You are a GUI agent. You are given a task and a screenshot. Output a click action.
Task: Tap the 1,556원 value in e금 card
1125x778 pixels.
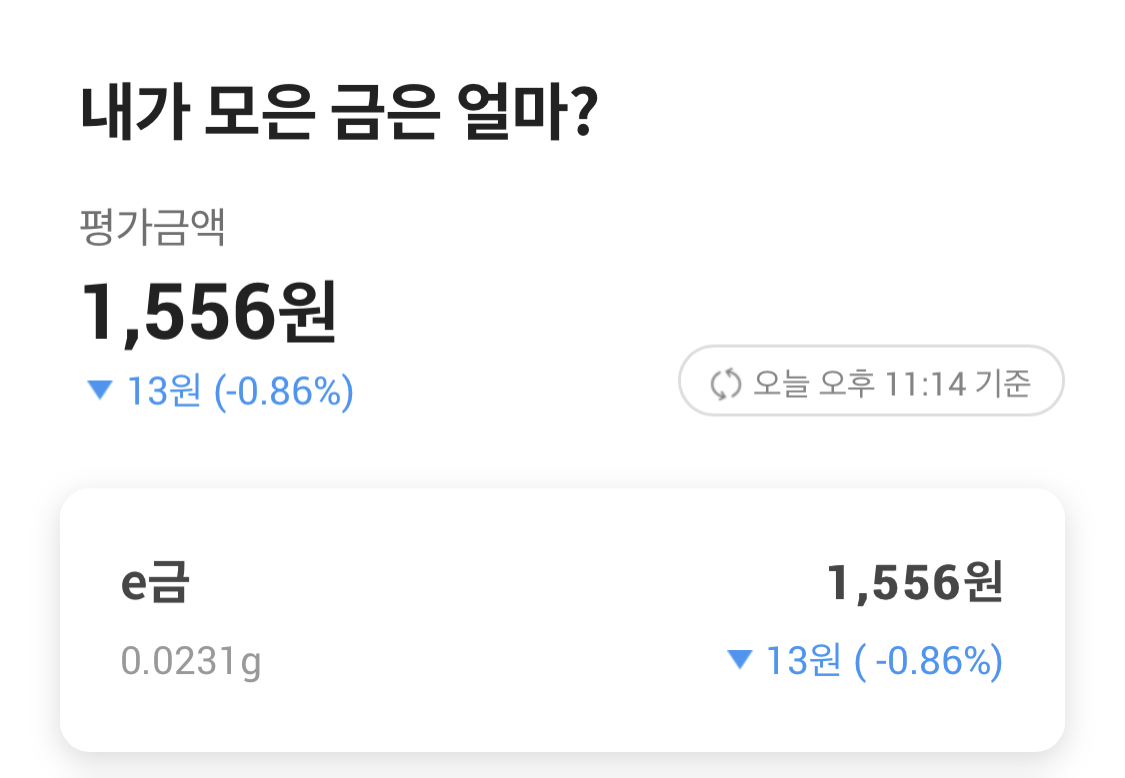(915, 582)
